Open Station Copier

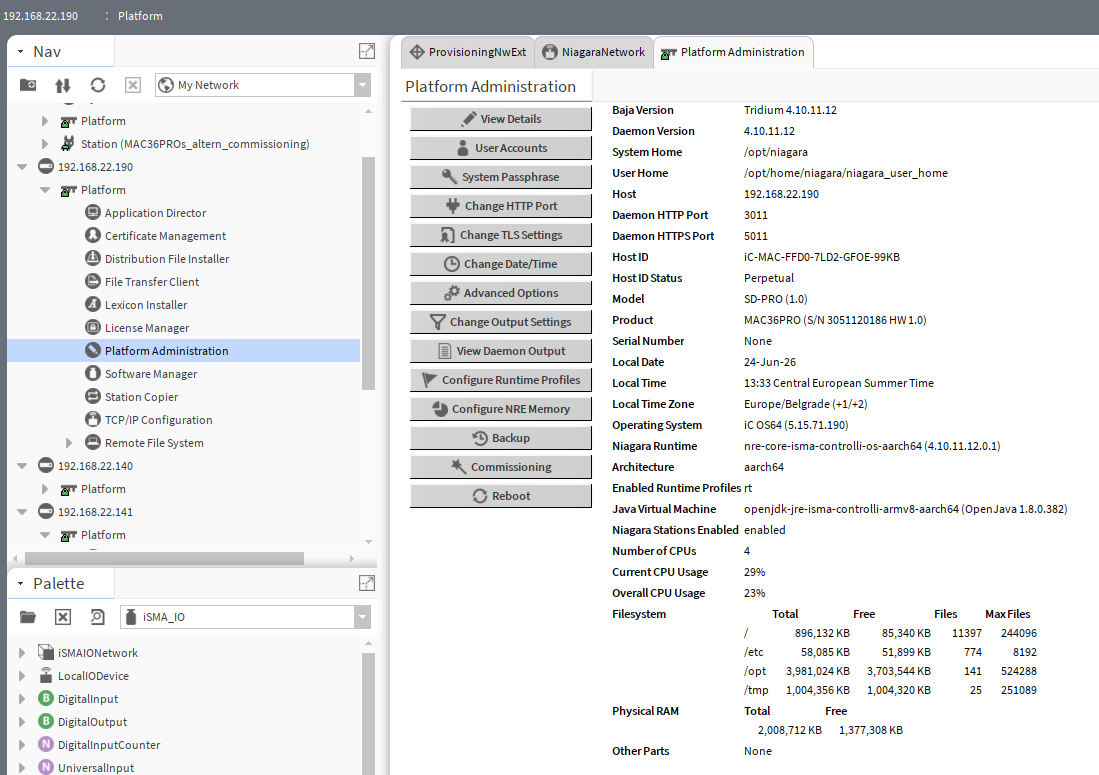(x=141, y=397)
